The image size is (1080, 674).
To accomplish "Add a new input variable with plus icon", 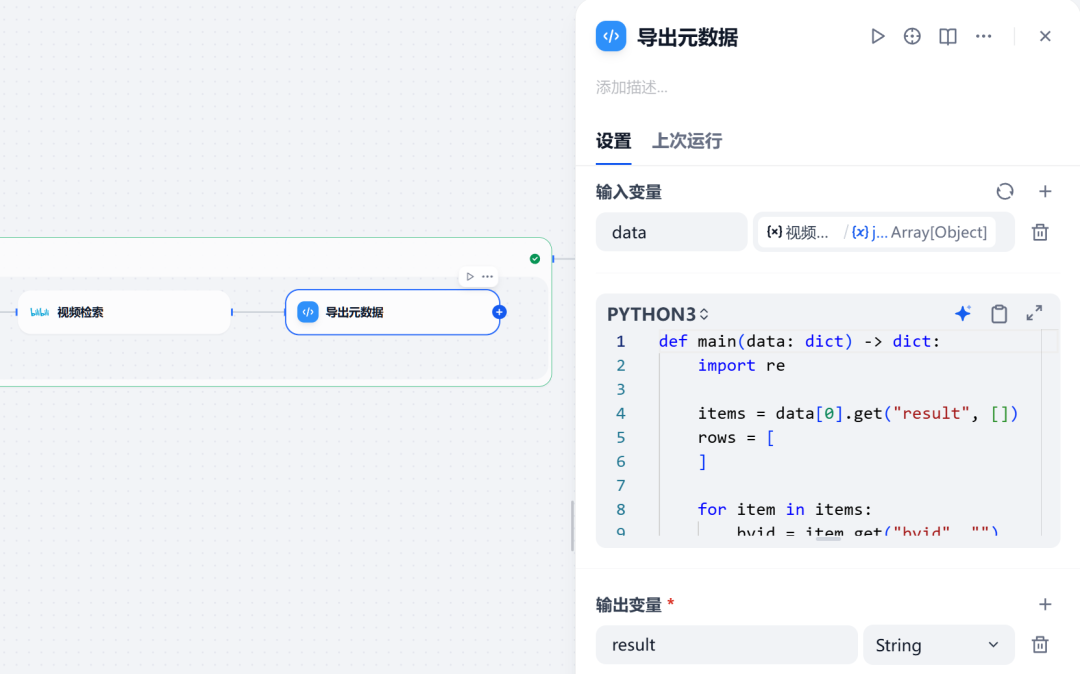I will 1045,191.
